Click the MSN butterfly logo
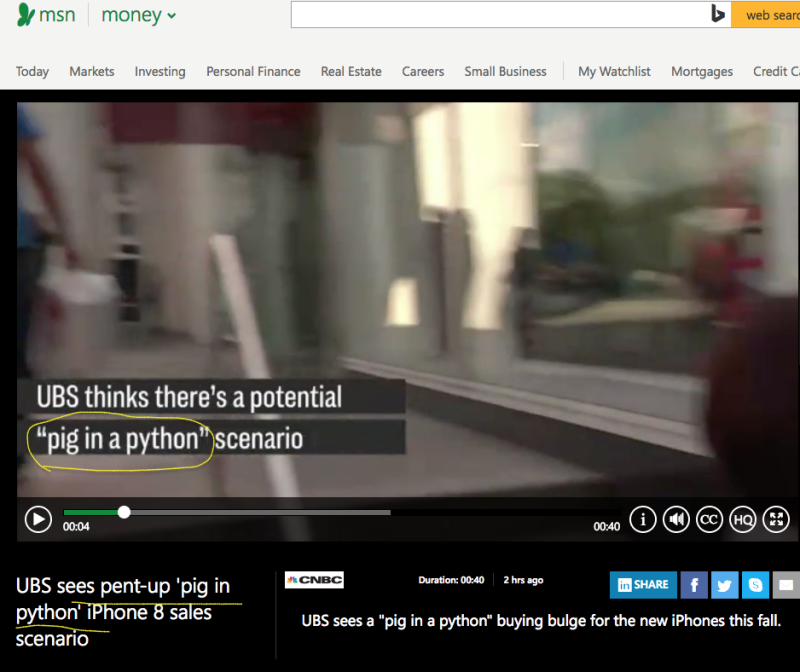 (x=26, y=14)
